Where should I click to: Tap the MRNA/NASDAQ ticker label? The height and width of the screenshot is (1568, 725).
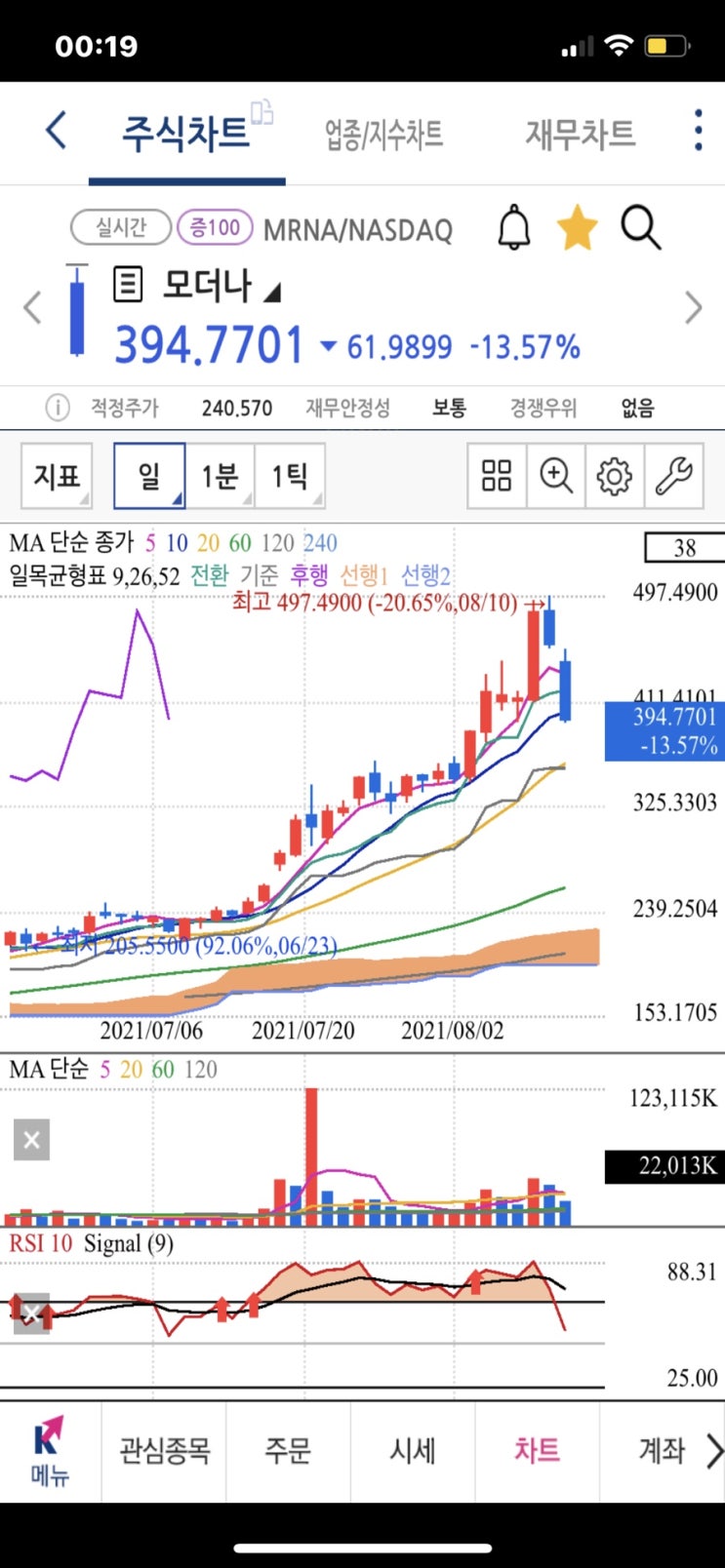click(x=358, y=230)
